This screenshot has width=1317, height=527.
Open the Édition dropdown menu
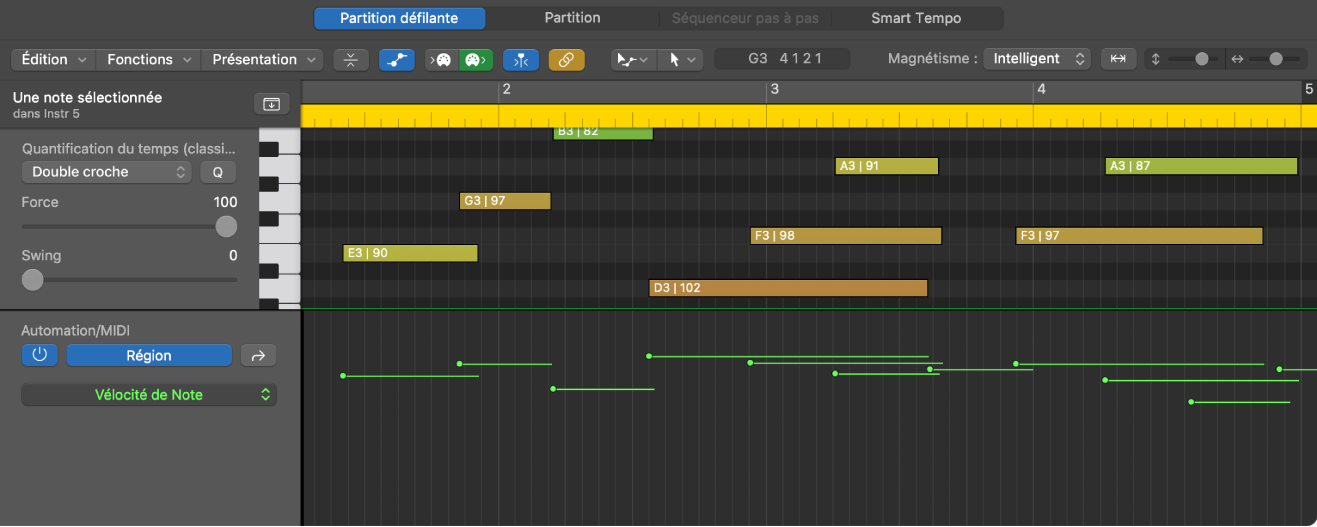(55, 60)
